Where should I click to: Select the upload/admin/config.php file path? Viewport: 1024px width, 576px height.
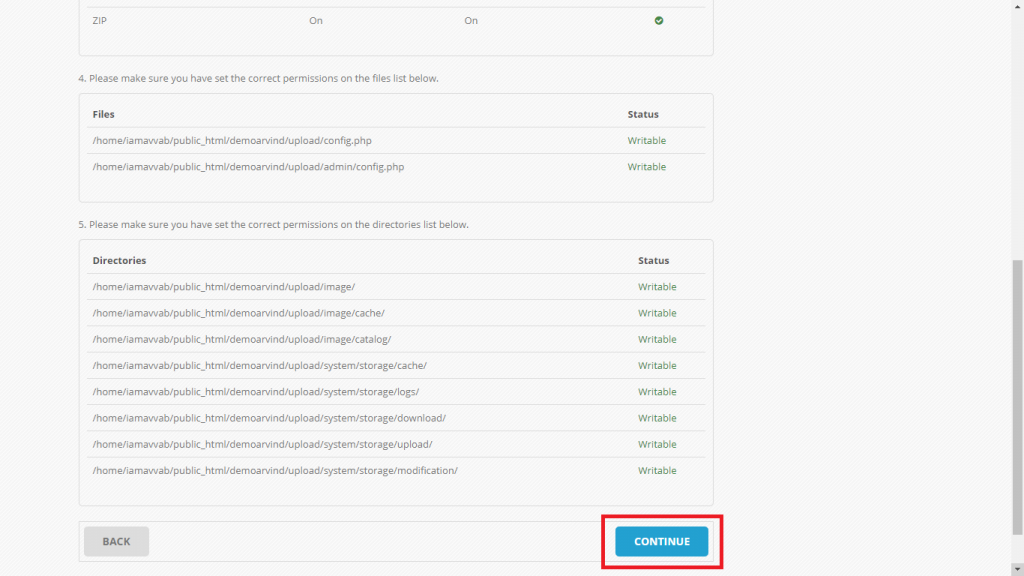tap(248, 167)
